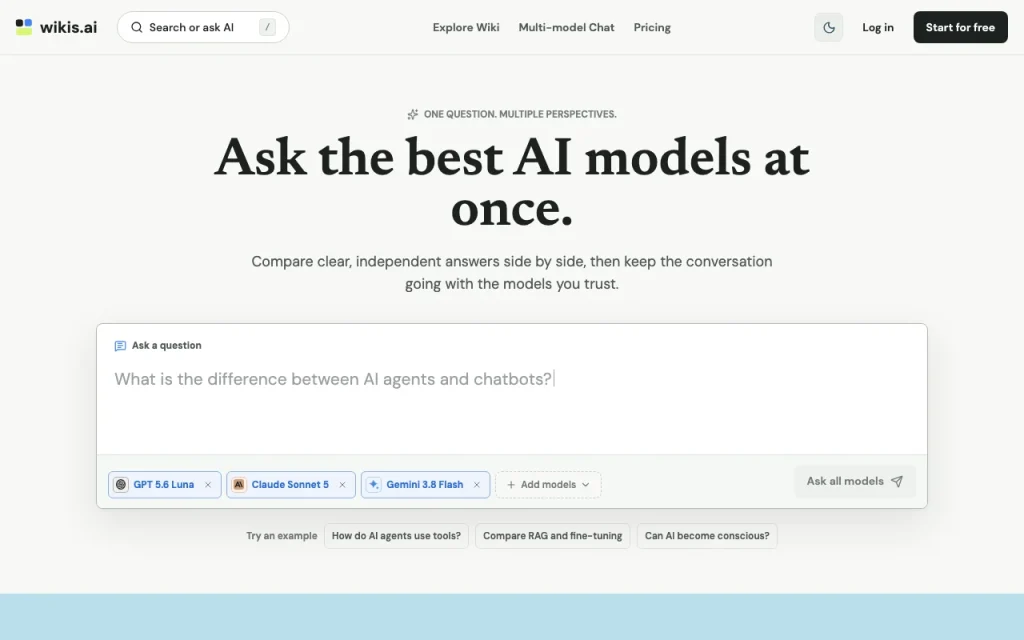Remove Gemini 3.8 Flash chip
Viewport: 1024px width, 640px height.
477,485
